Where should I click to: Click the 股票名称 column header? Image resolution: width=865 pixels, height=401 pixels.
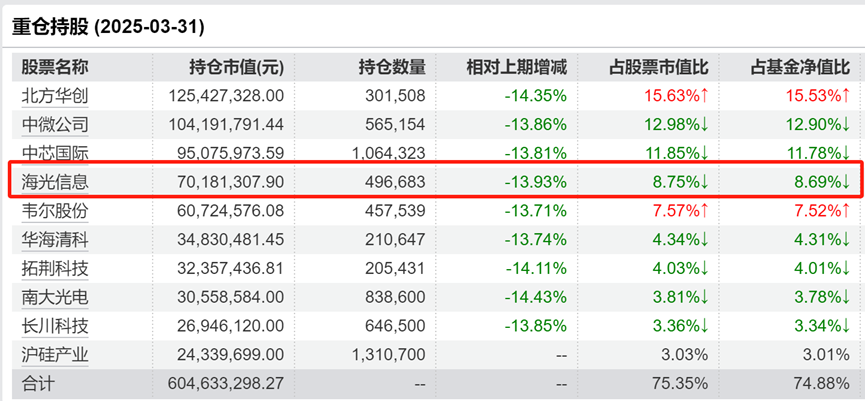(x=55, y=67)
